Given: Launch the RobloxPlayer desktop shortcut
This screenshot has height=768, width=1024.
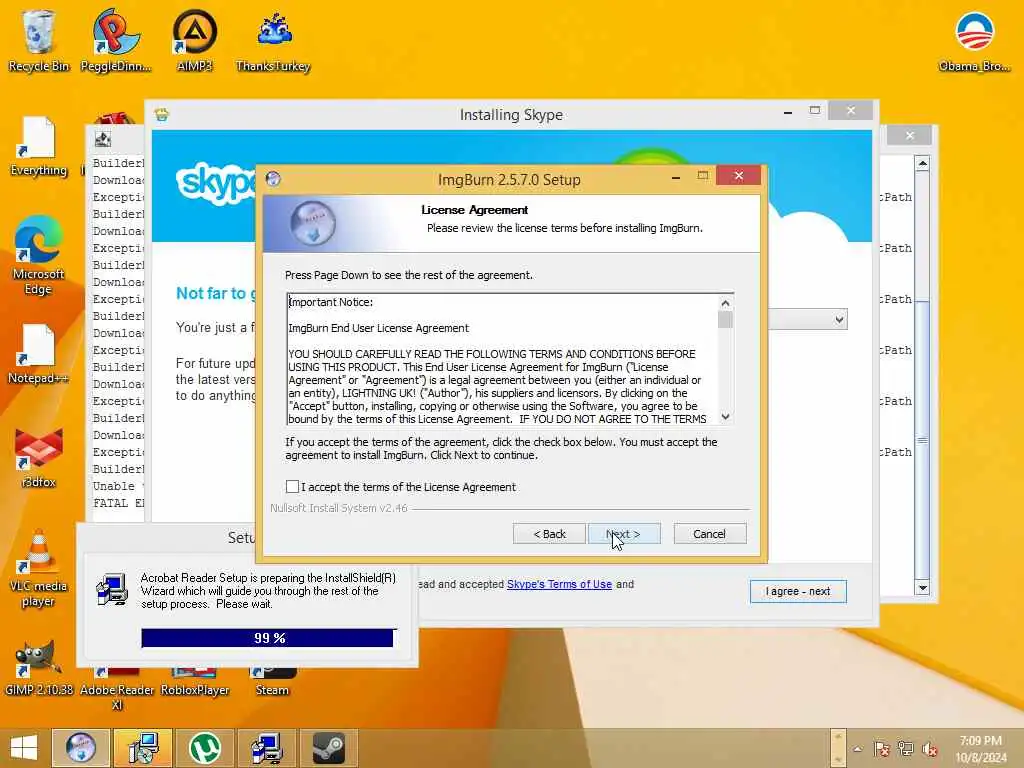Looking at the screenshot, I should [195, 682].
